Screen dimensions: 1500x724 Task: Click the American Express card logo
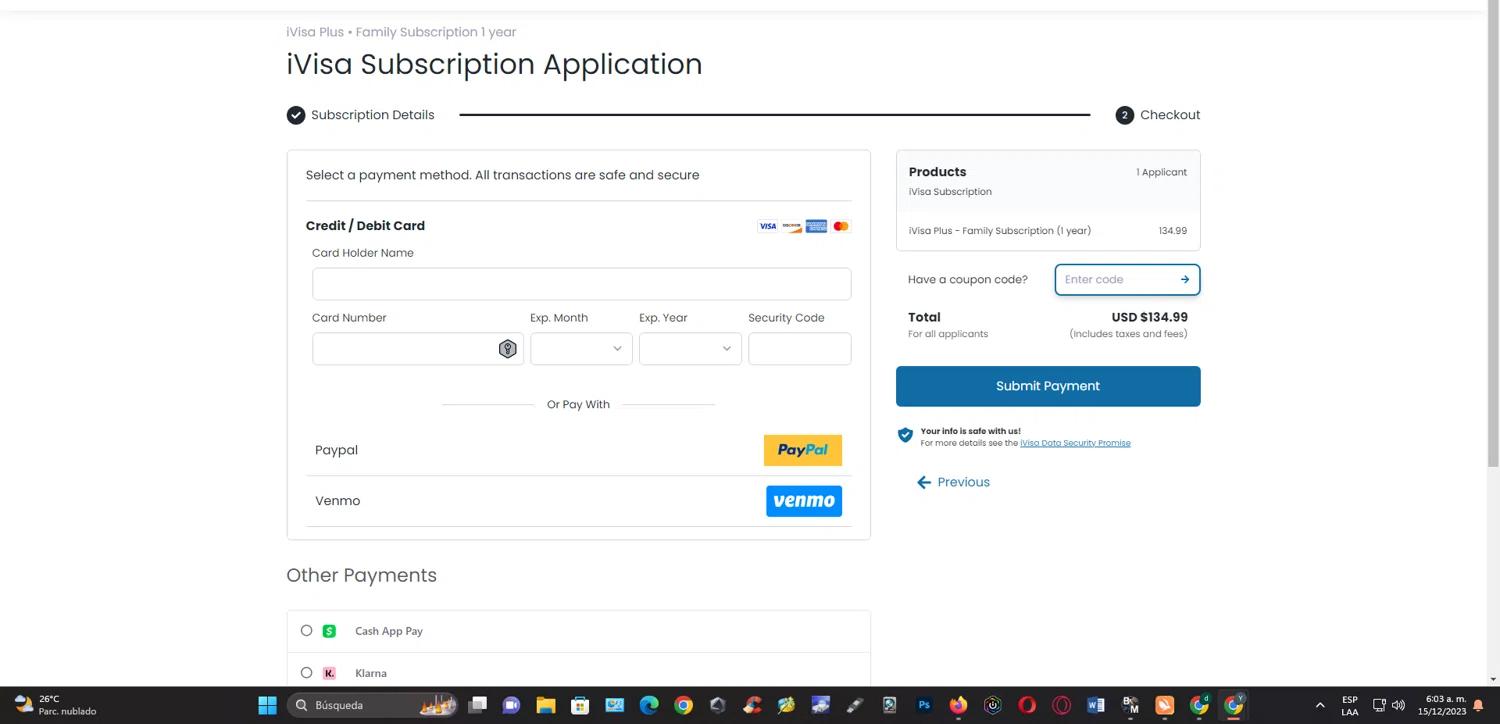click(816, 226)
